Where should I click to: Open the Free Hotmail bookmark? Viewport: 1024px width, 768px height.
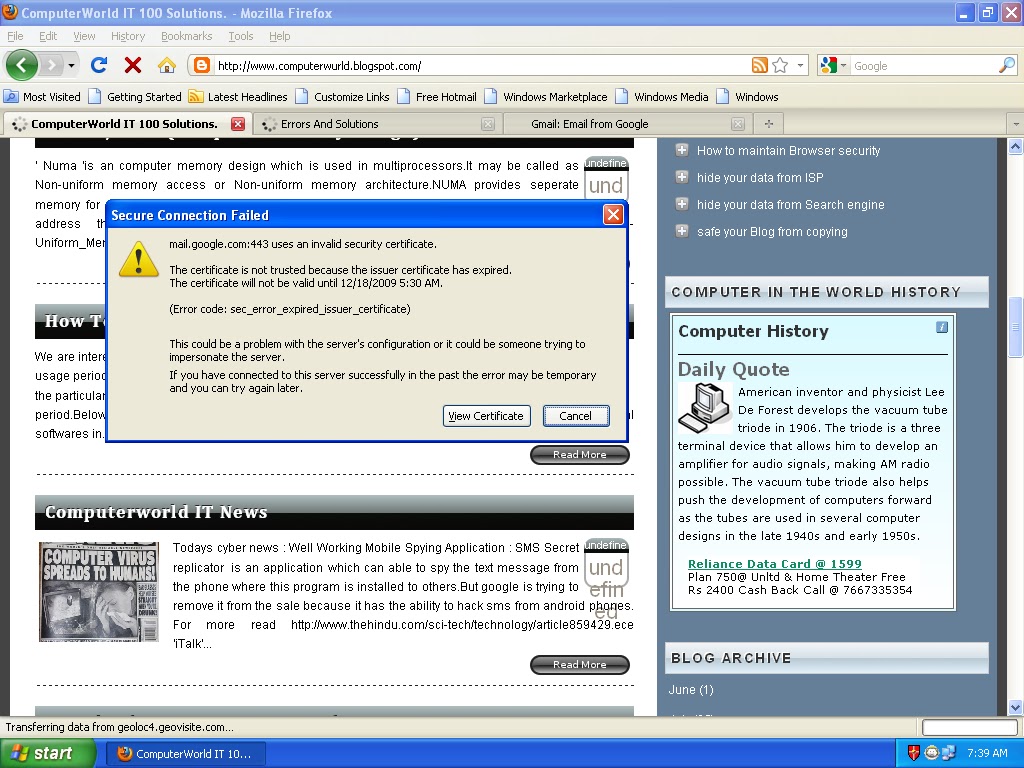click(x=438, y=97)
